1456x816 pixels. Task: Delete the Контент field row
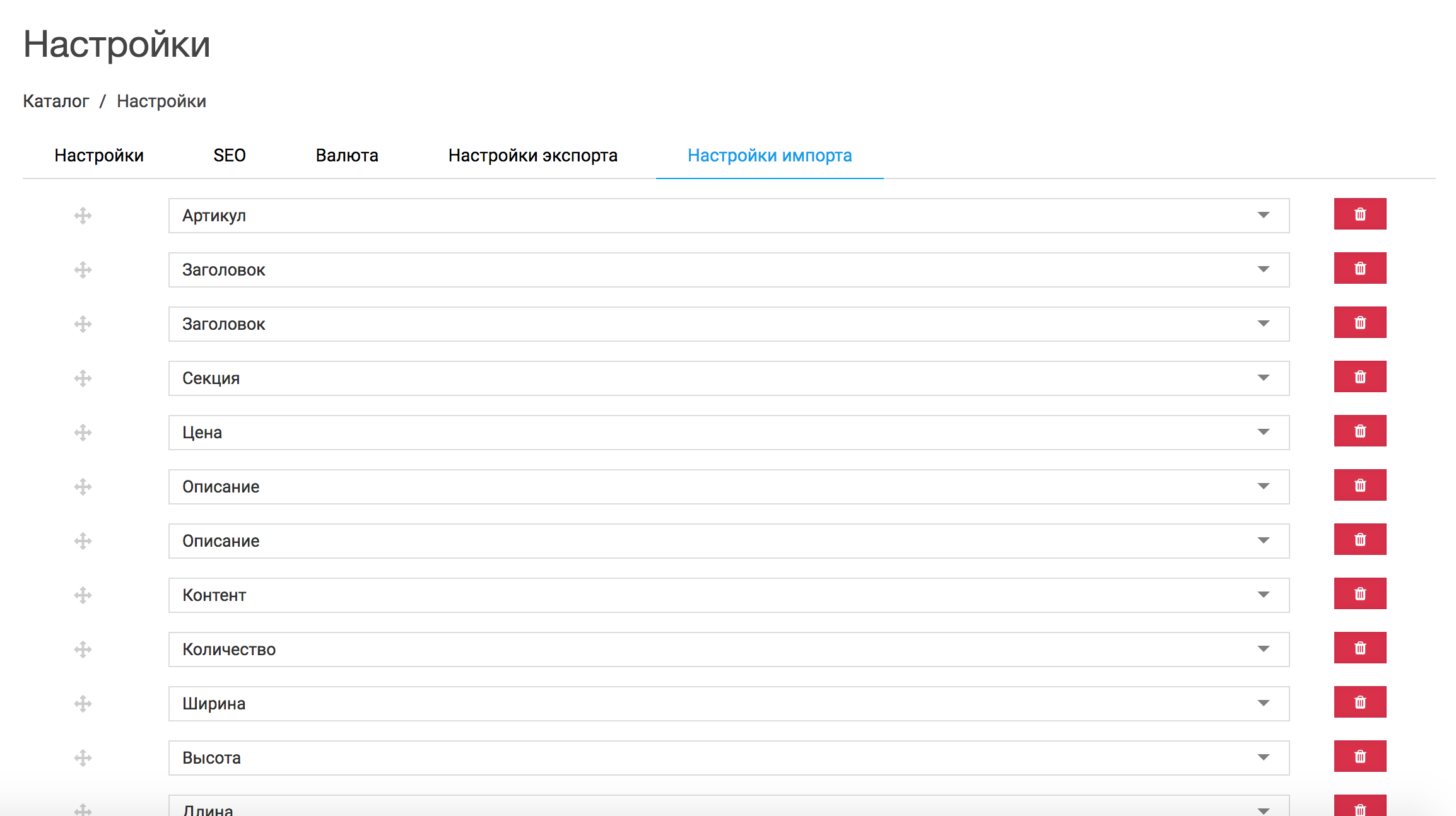tap(1359, 594)
